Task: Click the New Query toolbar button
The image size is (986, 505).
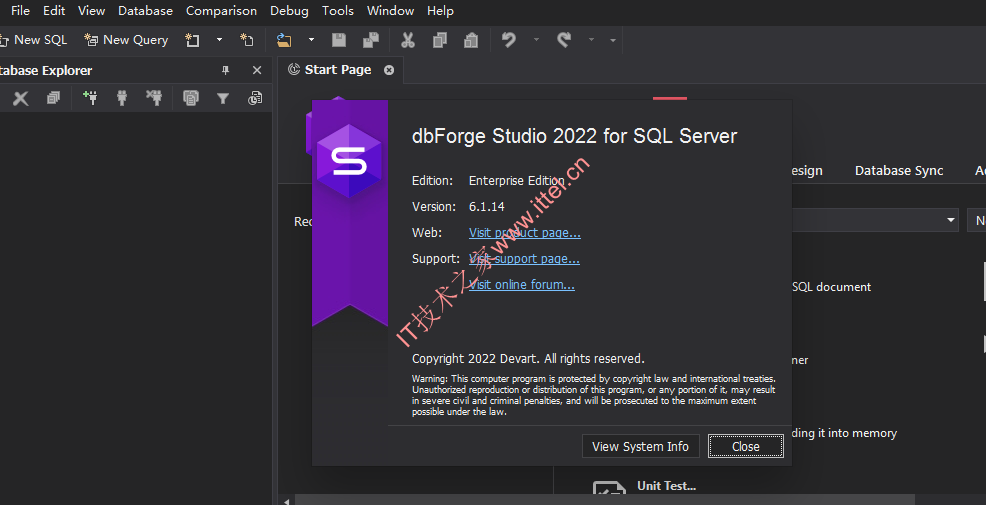Action: coord(126,40)
